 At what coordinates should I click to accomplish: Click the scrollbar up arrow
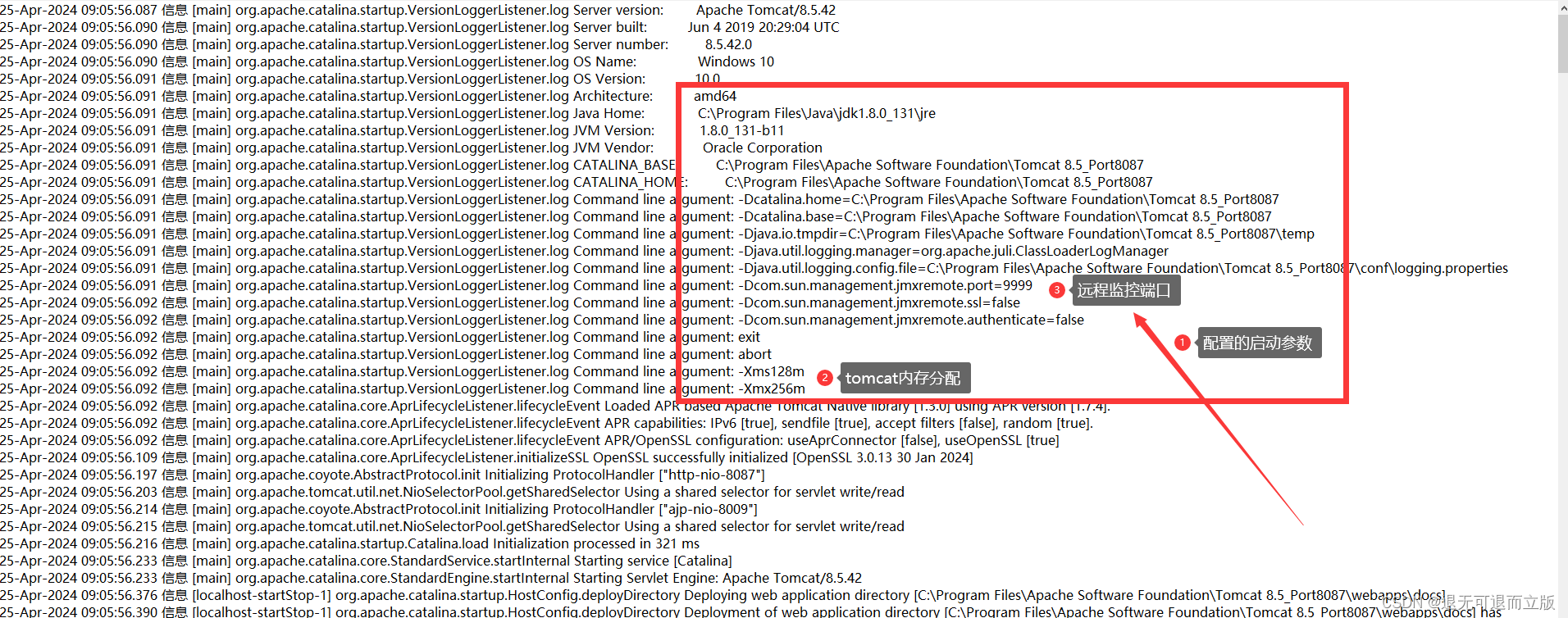pos(1562,7)
